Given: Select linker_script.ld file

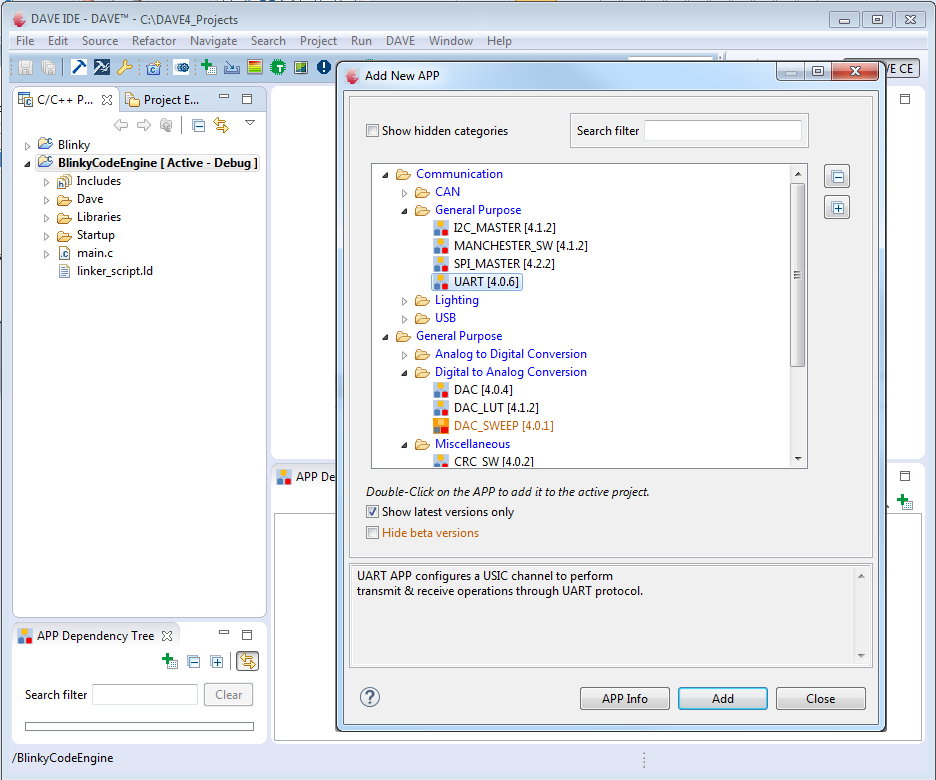Looking at the screenshot, I should click(x=106, y=271).
